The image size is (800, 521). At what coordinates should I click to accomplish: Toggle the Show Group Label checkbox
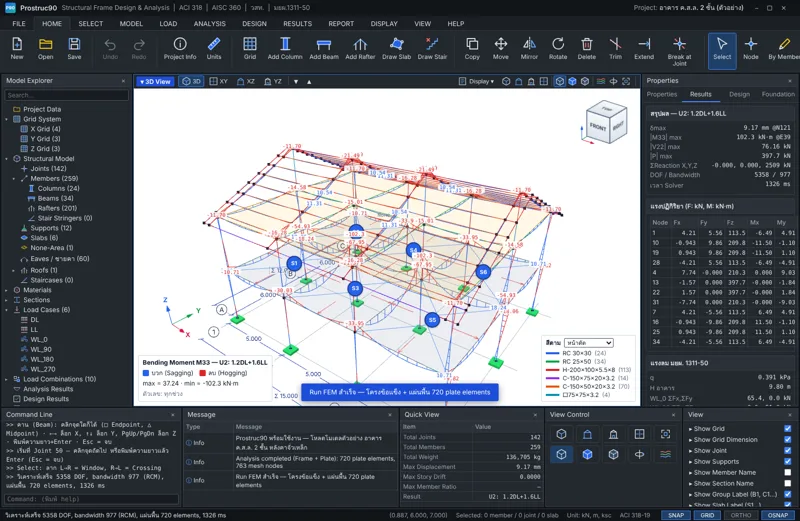click(788, 494)
